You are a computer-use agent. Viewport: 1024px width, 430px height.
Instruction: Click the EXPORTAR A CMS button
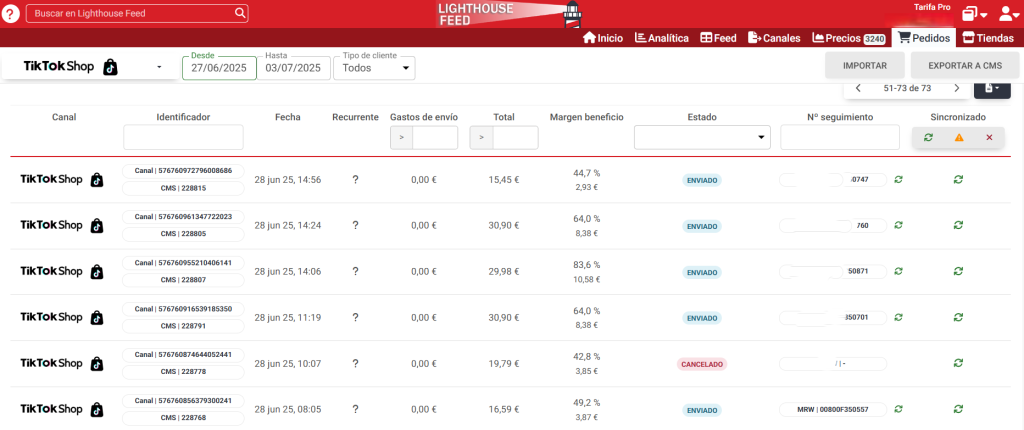tap(965, 65)
